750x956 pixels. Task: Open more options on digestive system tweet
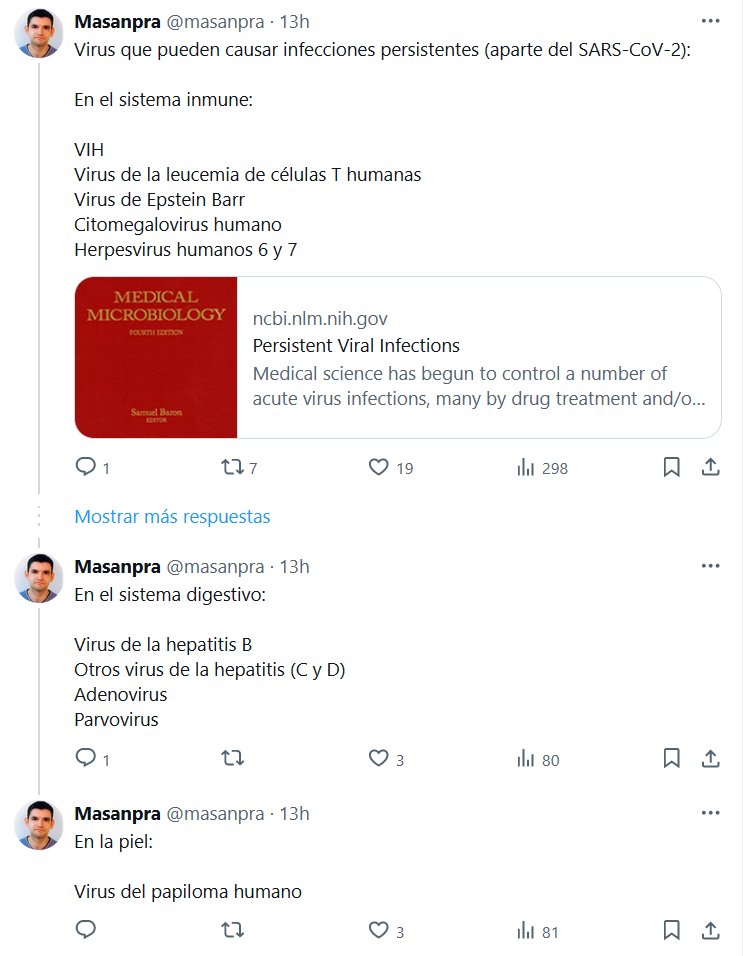click(x=710, y=566)
